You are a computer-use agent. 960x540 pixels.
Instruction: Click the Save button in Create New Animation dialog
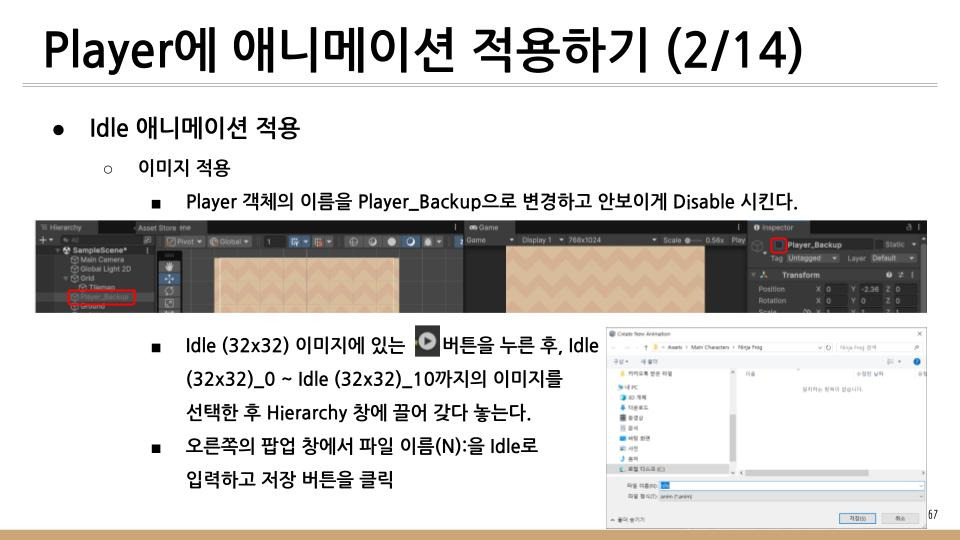[857, 518]
